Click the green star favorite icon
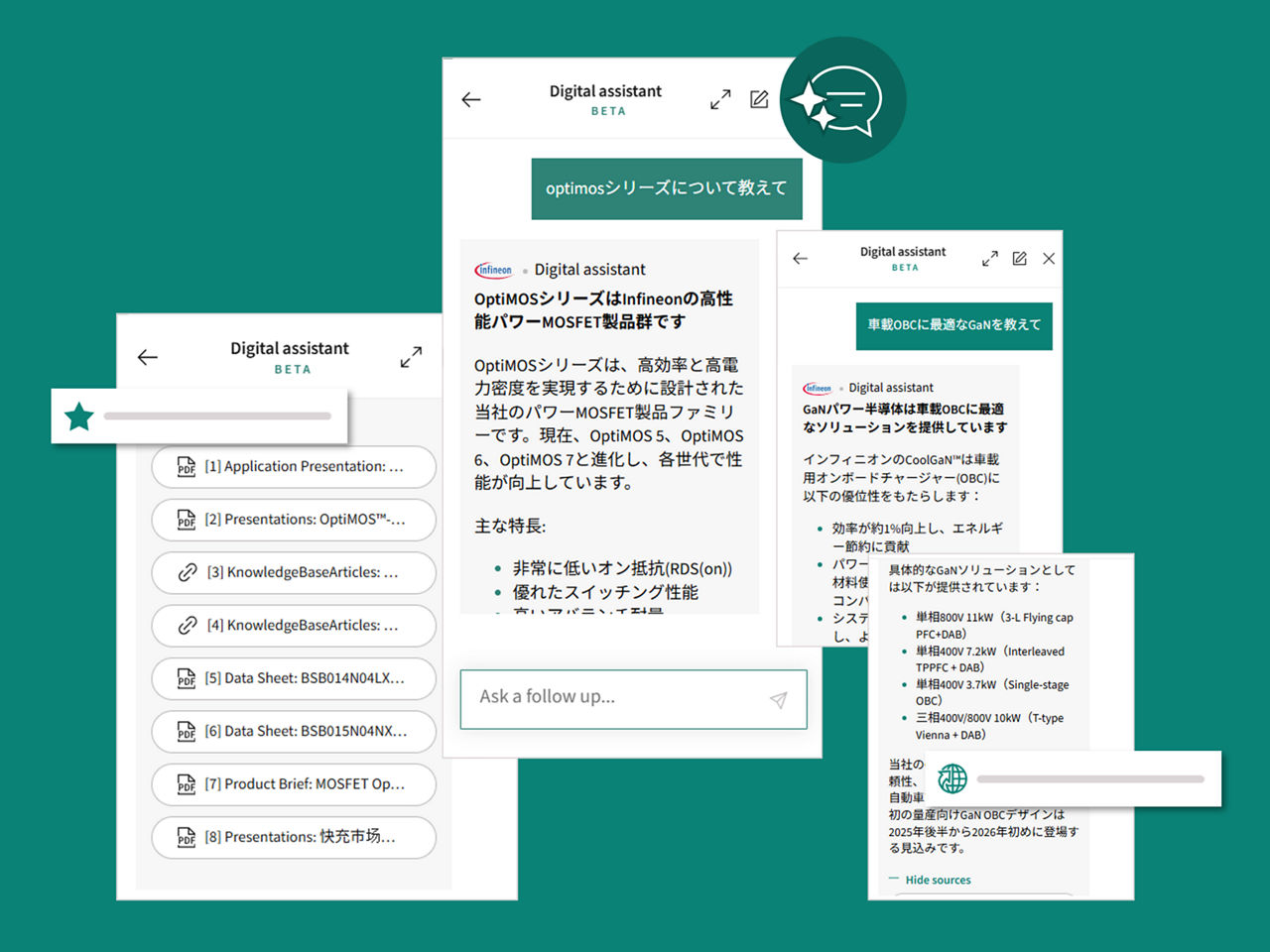This screenshot has height=952, width=1270. point(79,416)
